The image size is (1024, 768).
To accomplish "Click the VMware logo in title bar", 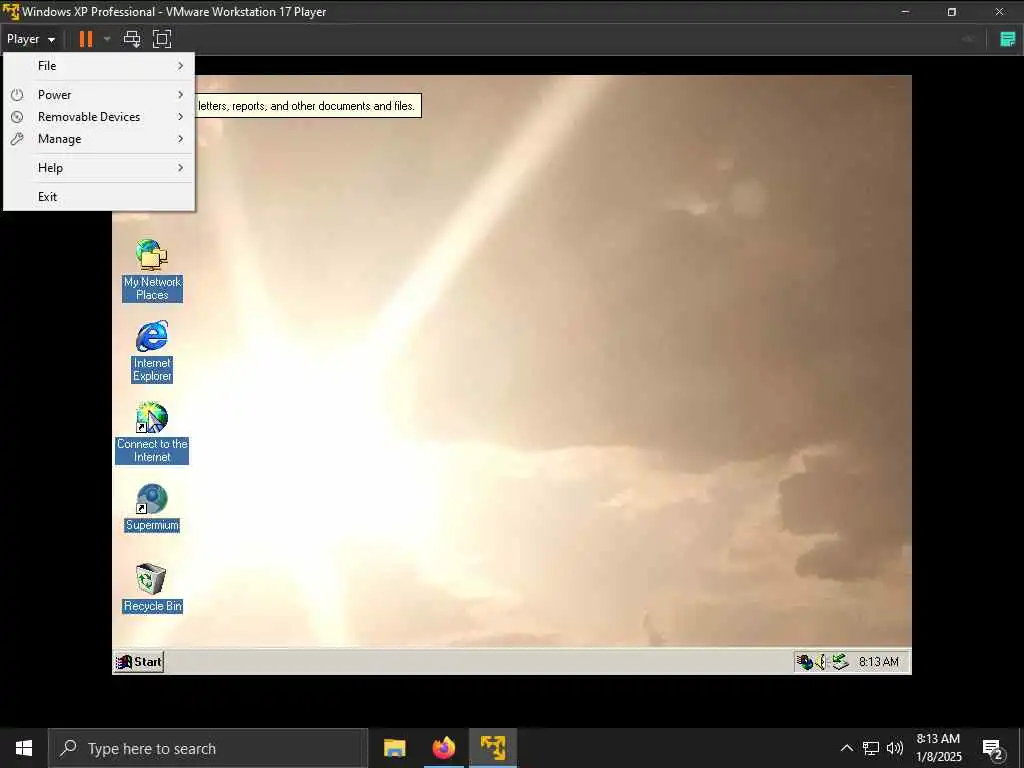I will pos(10,11).
